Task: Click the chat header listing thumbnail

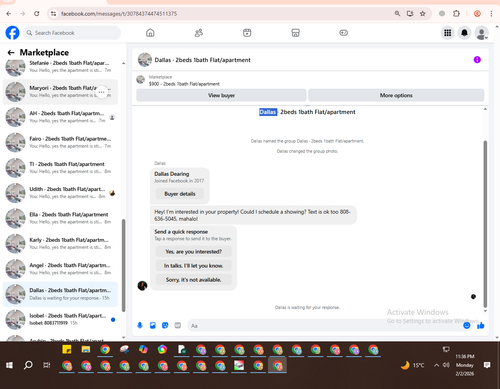Action: 145,60
